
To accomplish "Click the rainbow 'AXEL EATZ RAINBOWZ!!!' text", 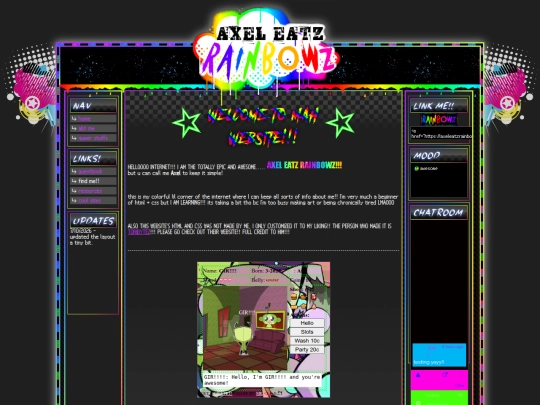I will point(304,165).
